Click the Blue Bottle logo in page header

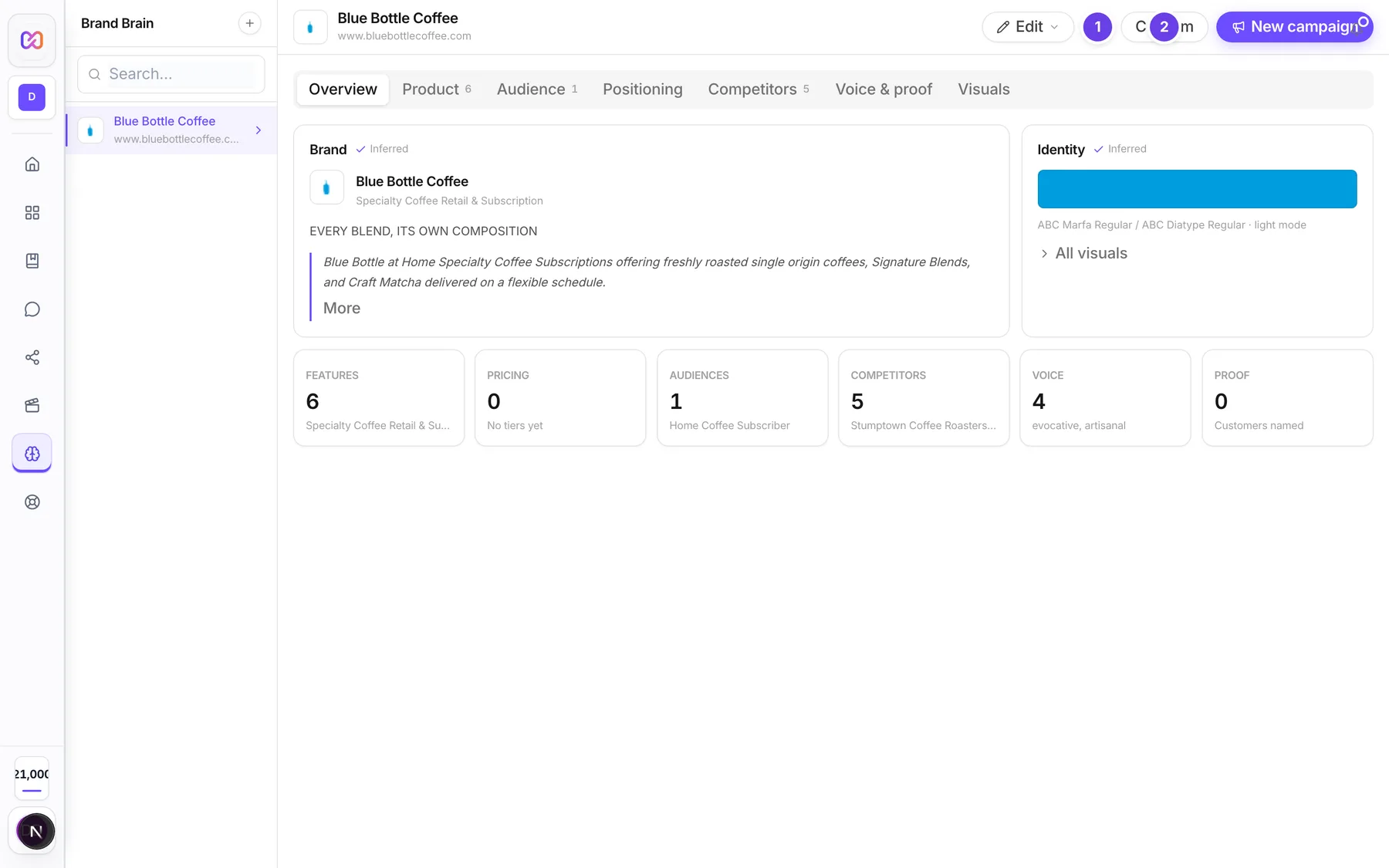310,27
